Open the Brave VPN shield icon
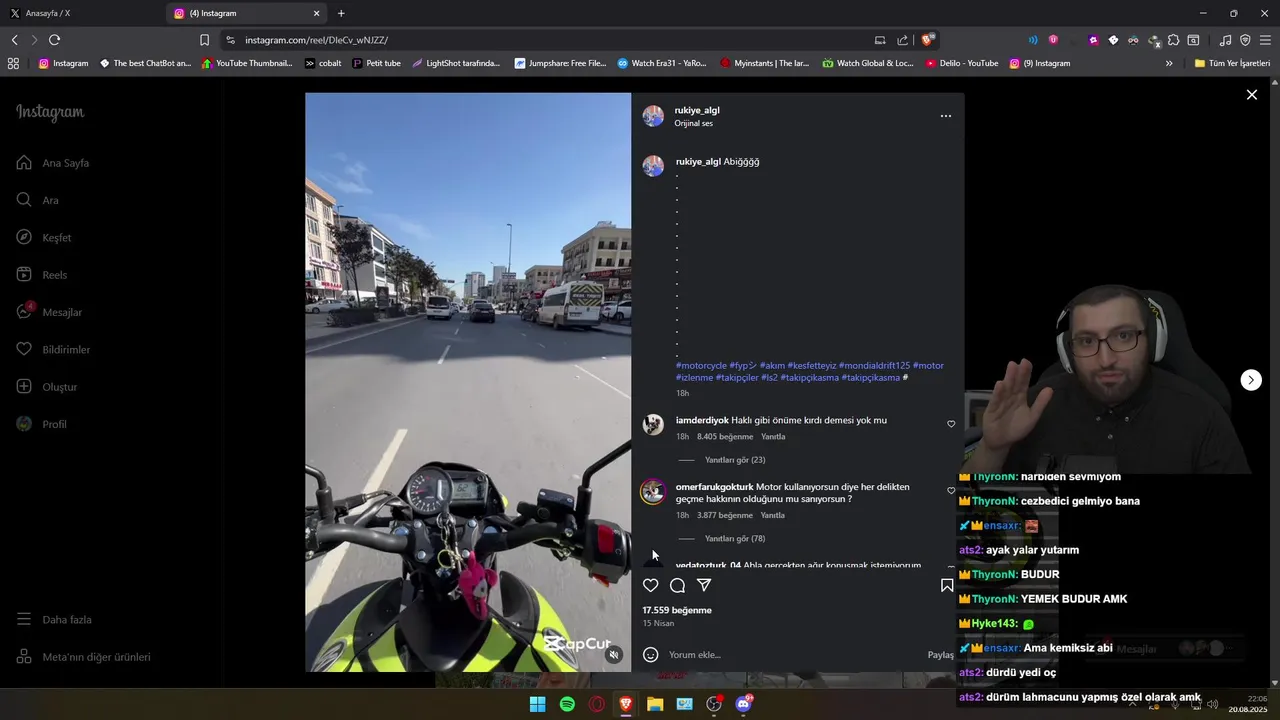This screenshot has width=1280, height=720. [x=1245, y=40]
